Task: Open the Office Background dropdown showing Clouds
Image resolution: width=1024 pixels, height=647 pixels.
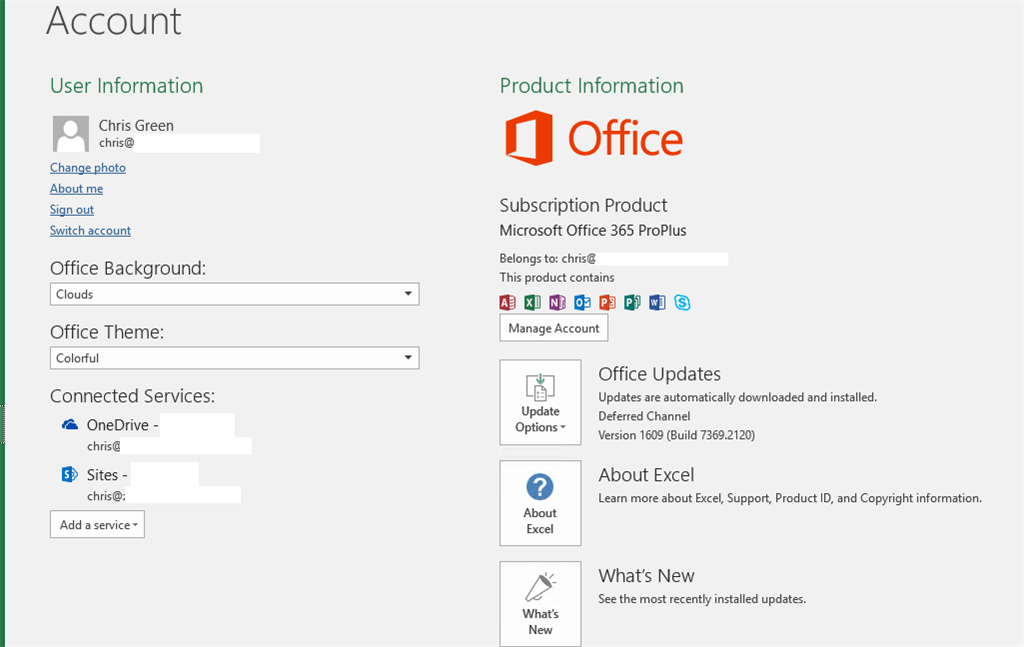Action: point(234,294)
